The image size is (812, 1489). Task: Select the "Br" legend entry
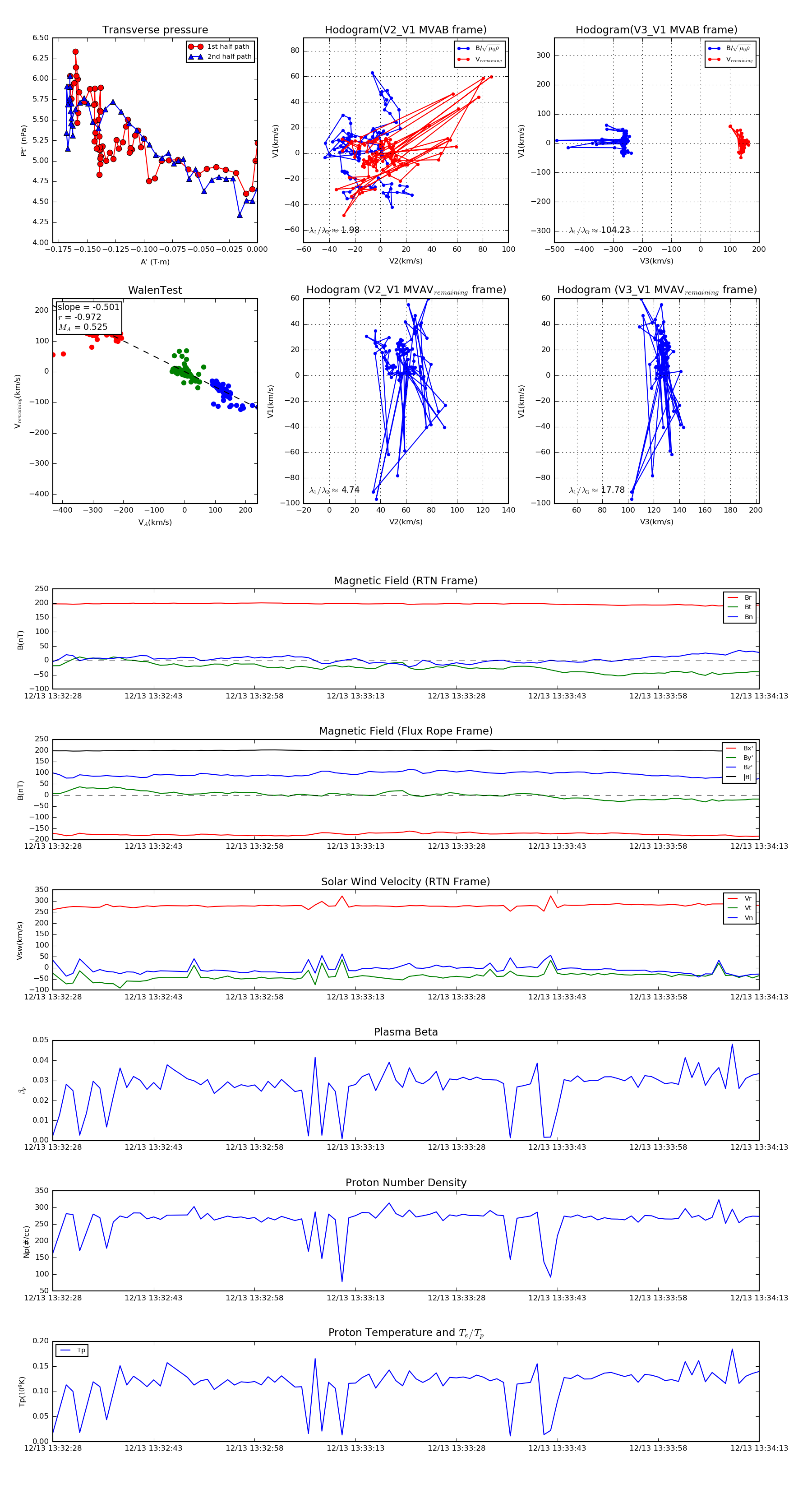[740, 598]
